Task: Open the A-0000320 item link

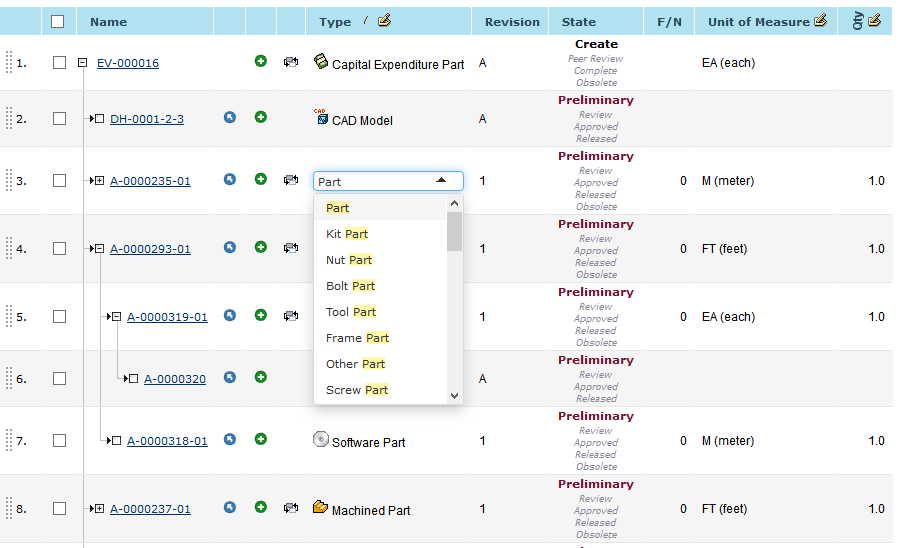Action: 175,379
